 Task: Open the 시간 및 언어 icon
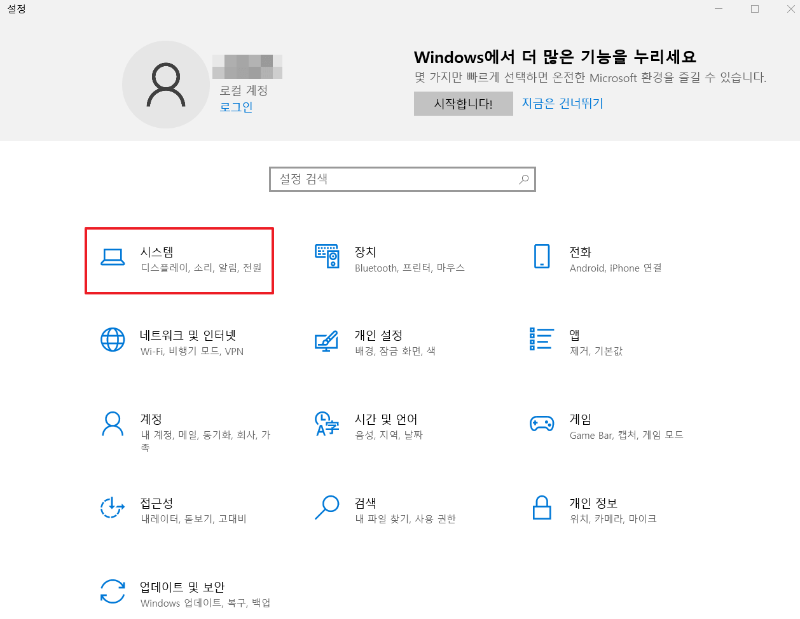(x=327, y=424)
